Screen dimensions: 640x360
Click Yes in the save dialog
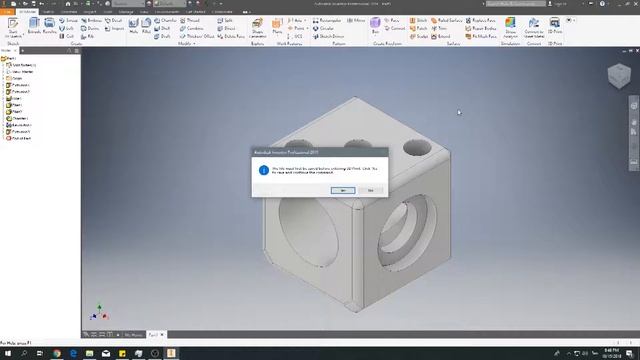click(x=343, y=191)
